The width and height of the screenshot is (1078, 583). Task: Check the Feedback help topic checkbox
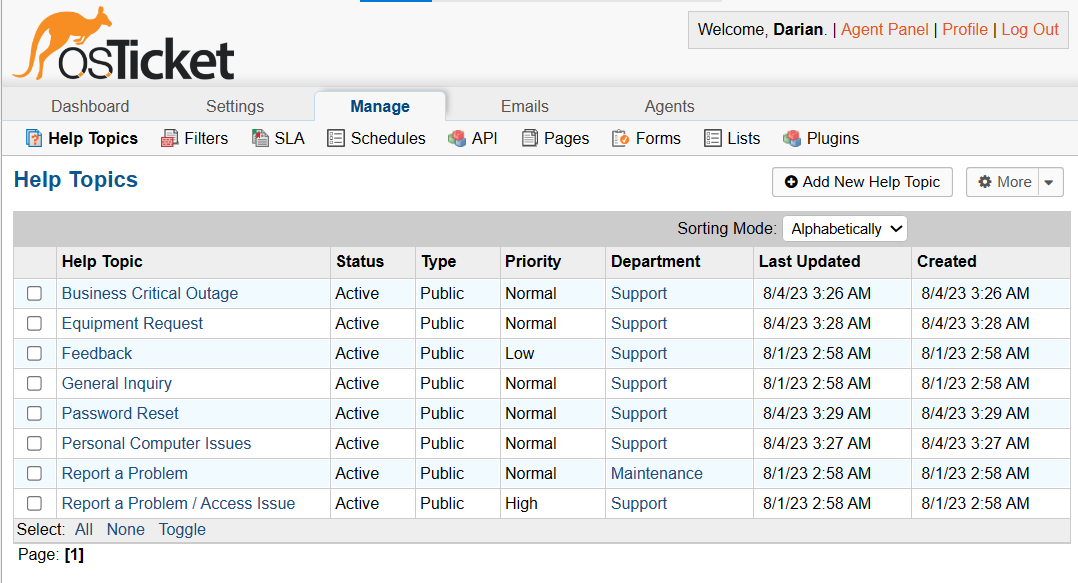34,353
